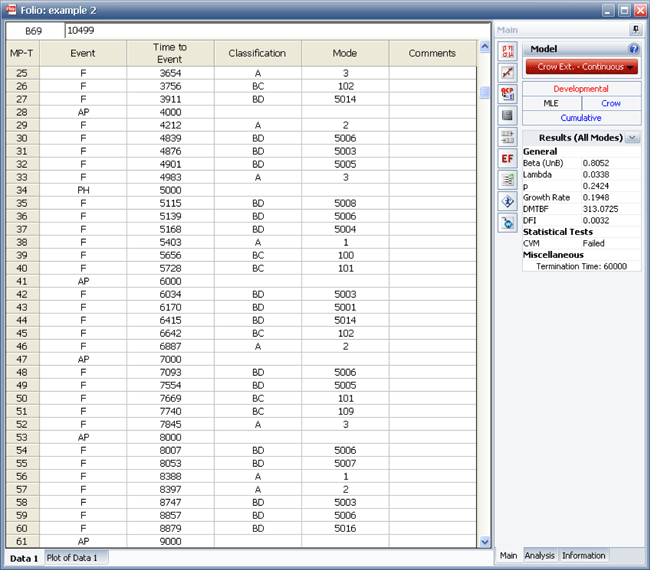Click the vertical scrollbar thumb of the data grid
Viewport: 650px width, 570px height.
(x=485, y=92)
